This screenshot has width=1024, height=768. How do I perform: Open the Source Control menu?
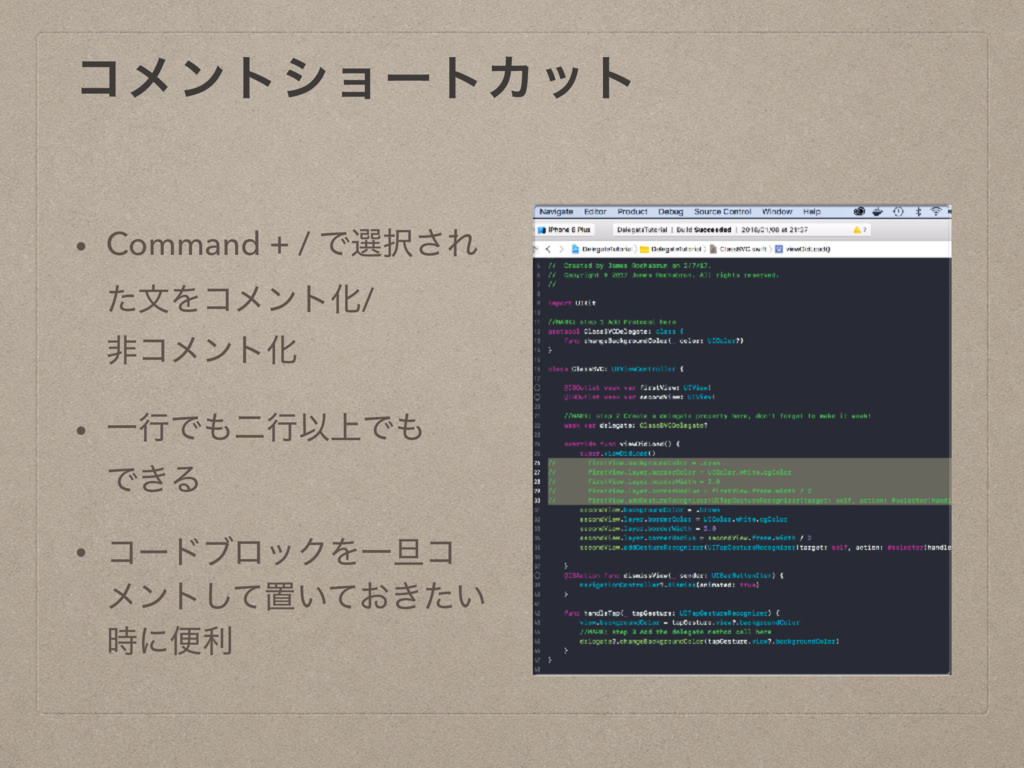(x=722, y=212)
